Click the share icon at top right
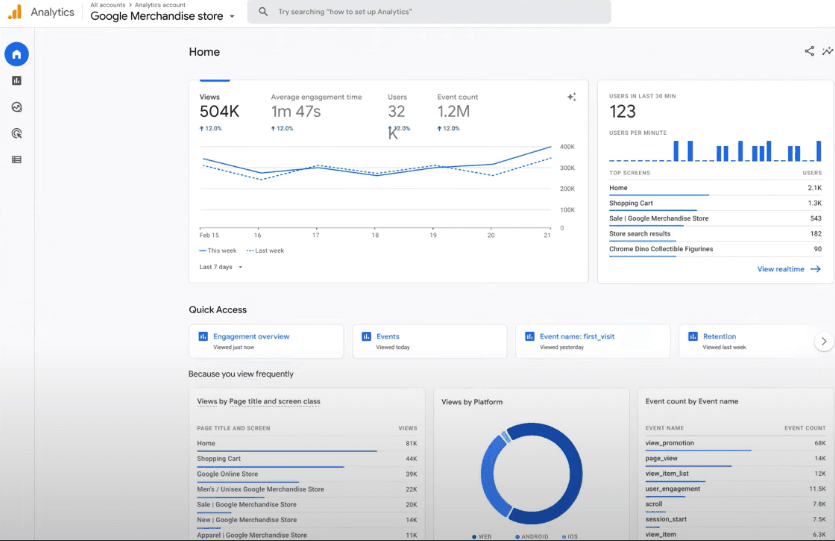Viewport: 835px width, 541px height. (809, 52)
